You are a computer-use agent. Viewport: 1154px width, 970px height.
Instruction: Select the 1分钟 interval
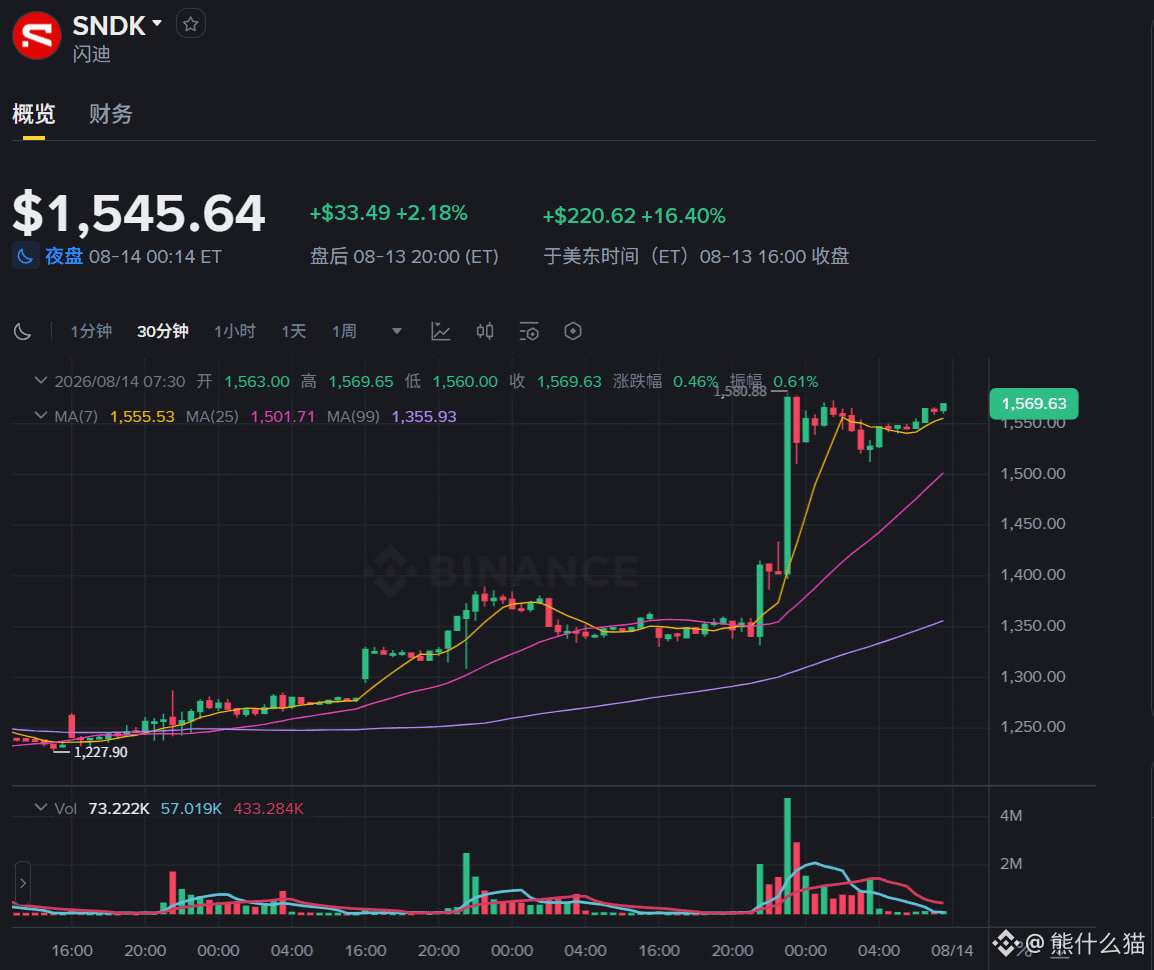pyautogui.click(x=91, y=331)
